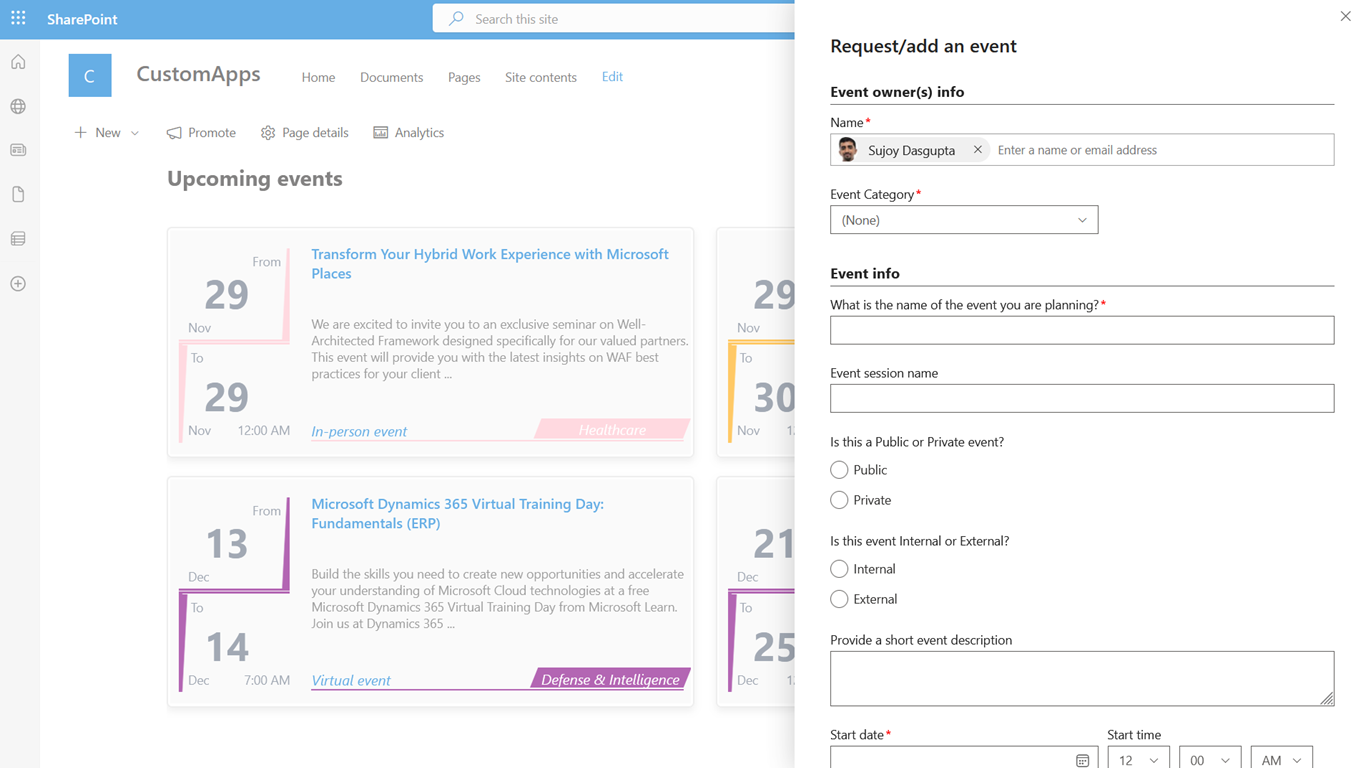Remove Sujoy Dasgupta from the Name field
The height and width of the screenshot is (768, 1366).
(x=977, y=150)
